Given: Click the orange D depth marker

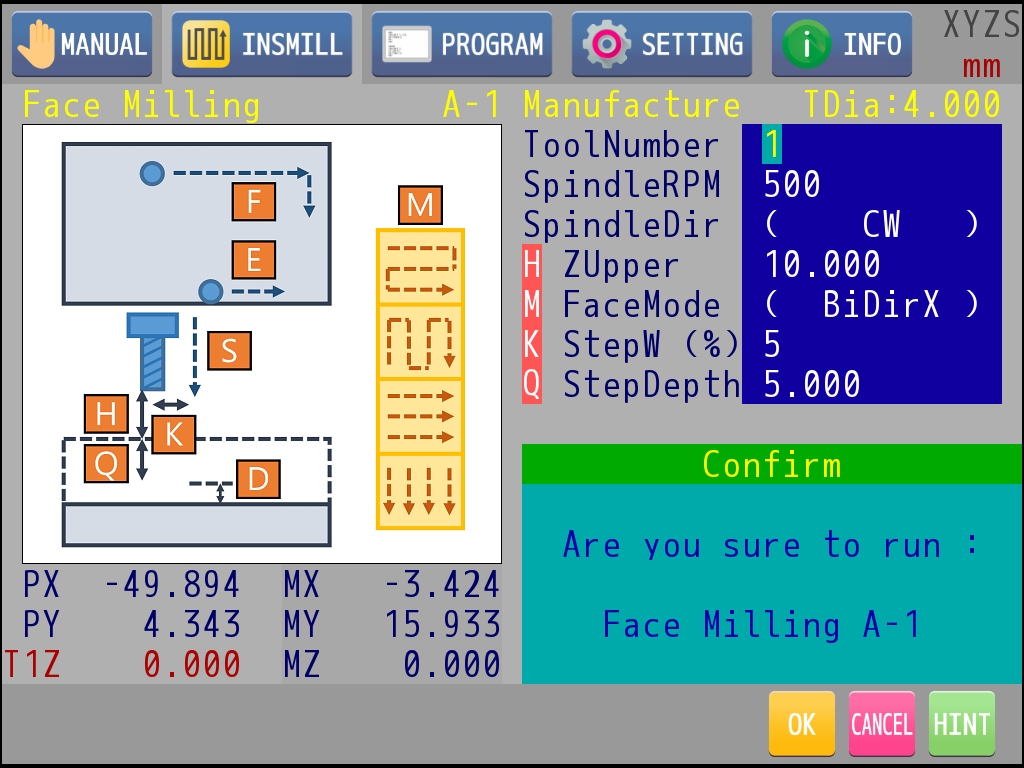Looking at the screenshot, I should 258,480.
